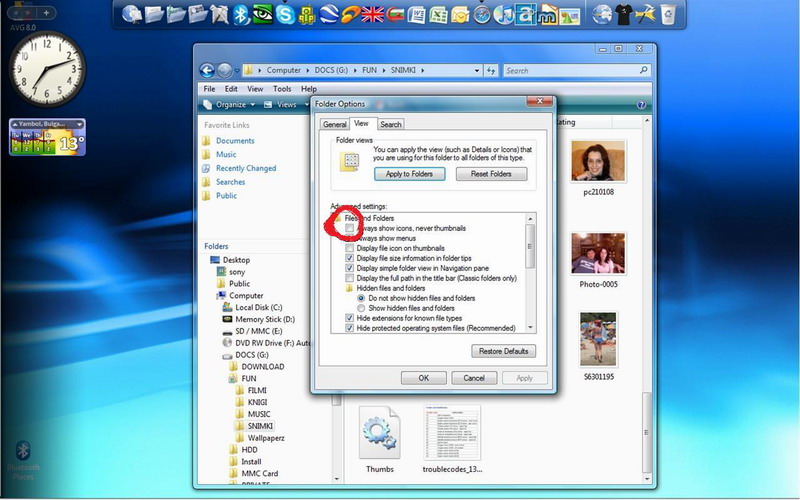Image resolution: width=800 pixels, height=500 pixels.
Task: Switch to the Search tab in Folder Options
Action: coord(391,124)
